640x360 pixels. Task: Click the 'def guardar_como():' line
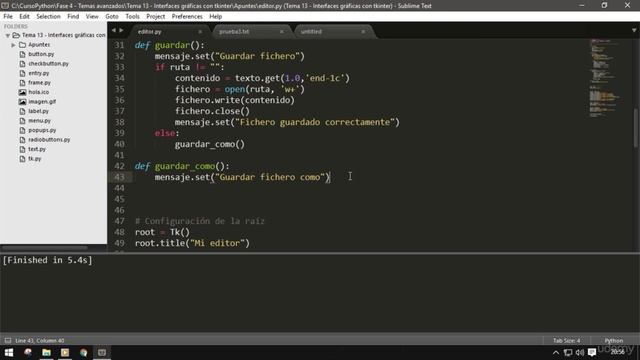(x=182, y=166)
